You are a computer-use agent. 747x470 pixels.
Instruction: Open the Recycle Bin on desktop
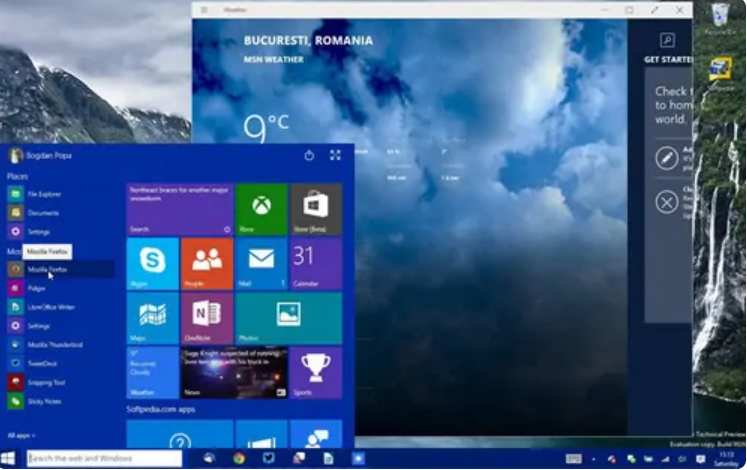[x=720, y=19]
